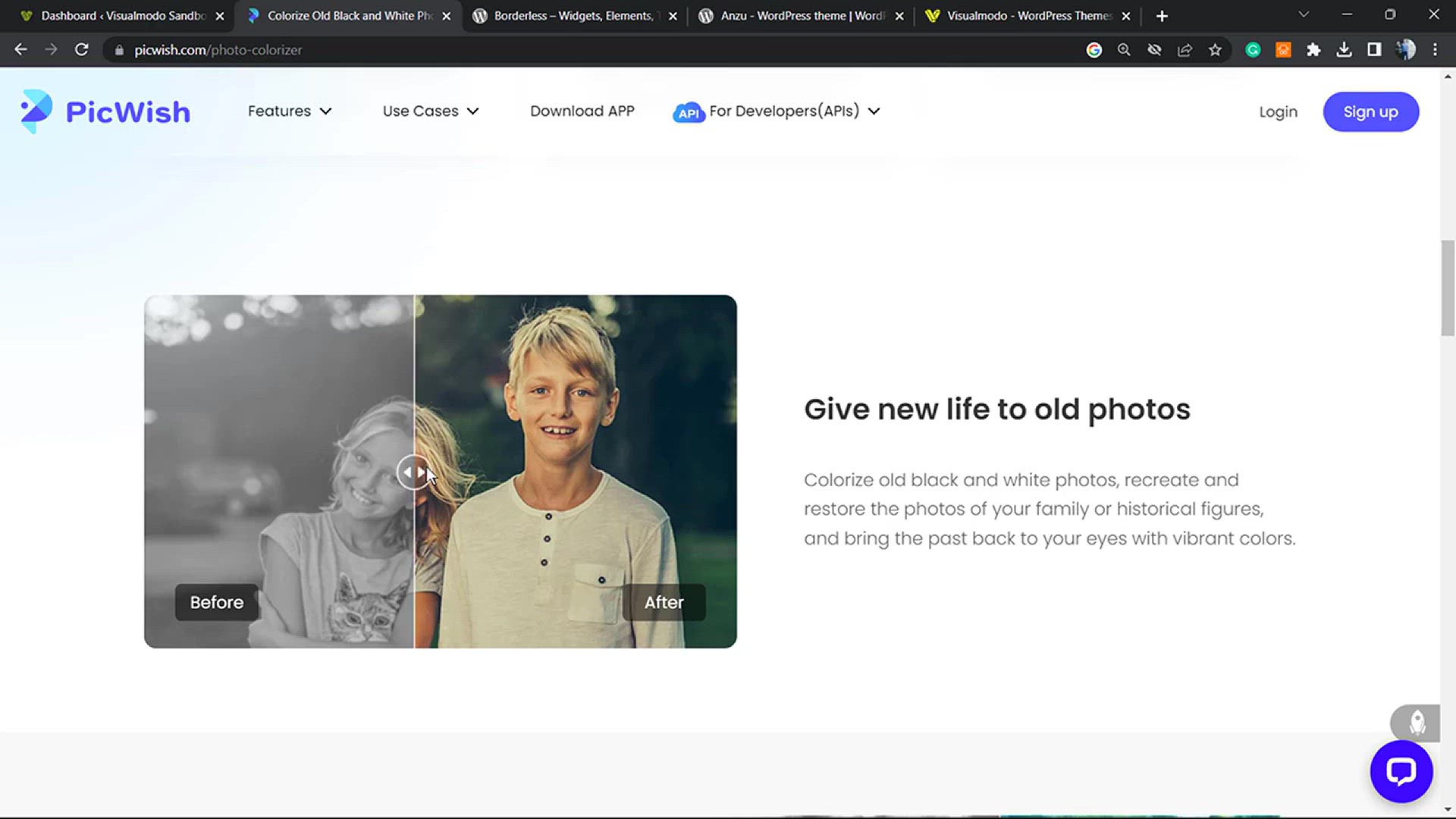Click the API cloud badge icon

click(689, 112)
